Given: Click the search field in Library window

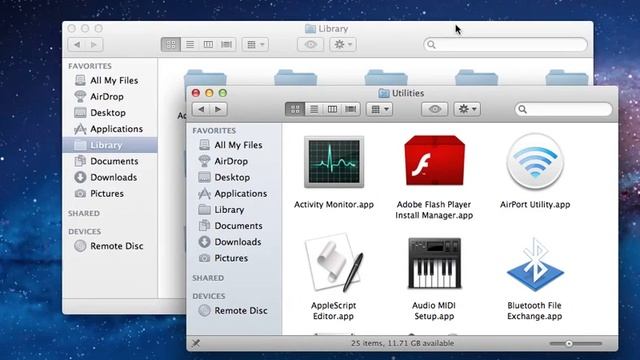Looking at the screenshot, I should click(x=506, y=44).
